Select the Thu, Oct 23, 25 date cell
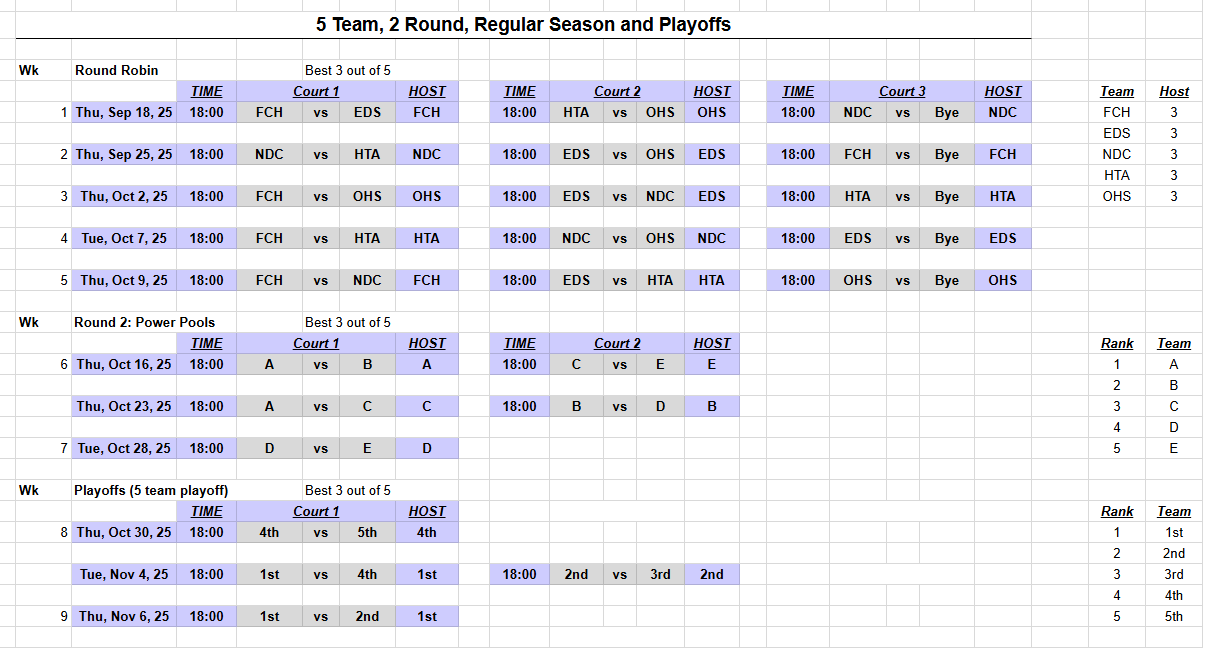Image resolution: width=1206 pixels, height=649 pixels. [124, 406]
